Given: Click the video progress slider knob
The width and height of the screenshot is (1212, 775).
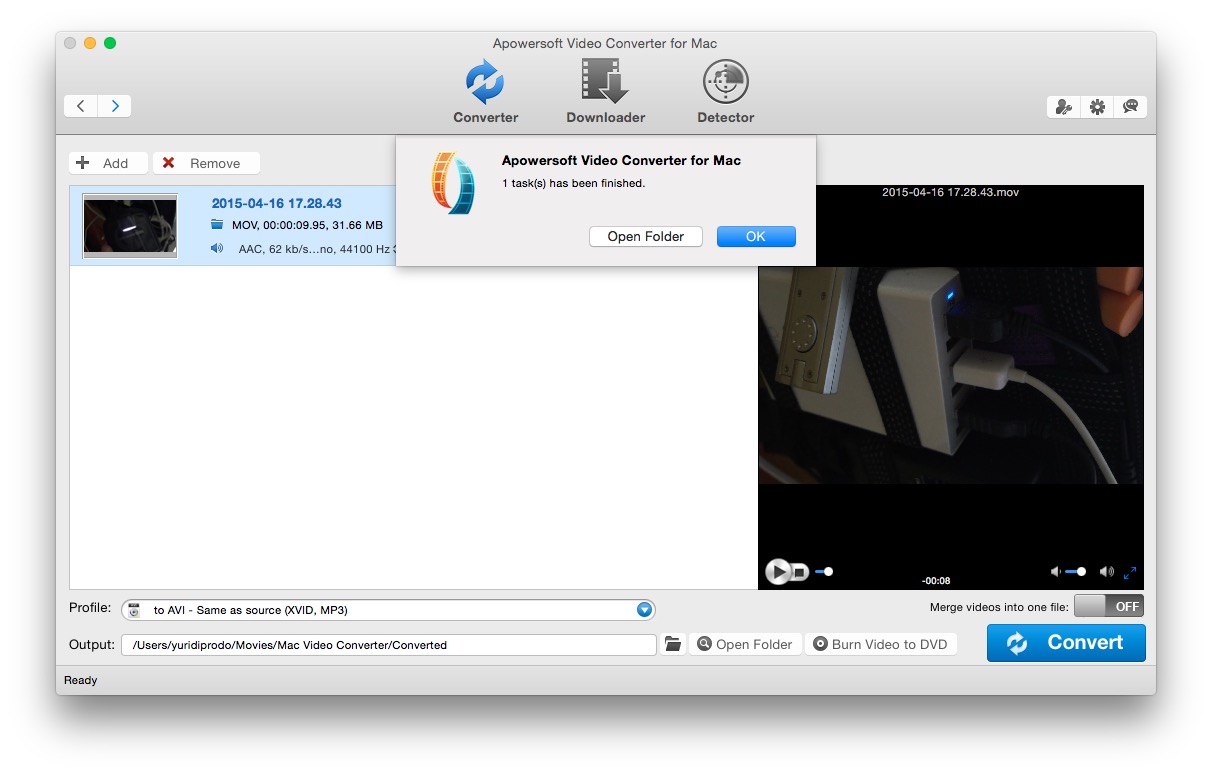Looking at the screenshot, I should [828, 572].
